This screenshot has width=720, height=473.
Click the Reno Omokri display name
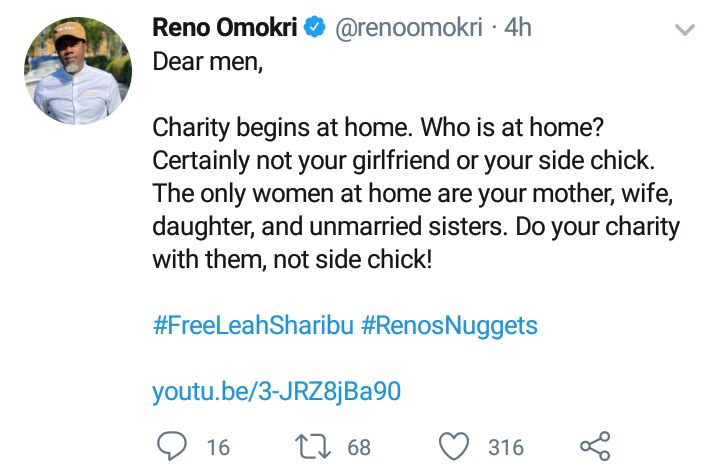click(224, 29)
